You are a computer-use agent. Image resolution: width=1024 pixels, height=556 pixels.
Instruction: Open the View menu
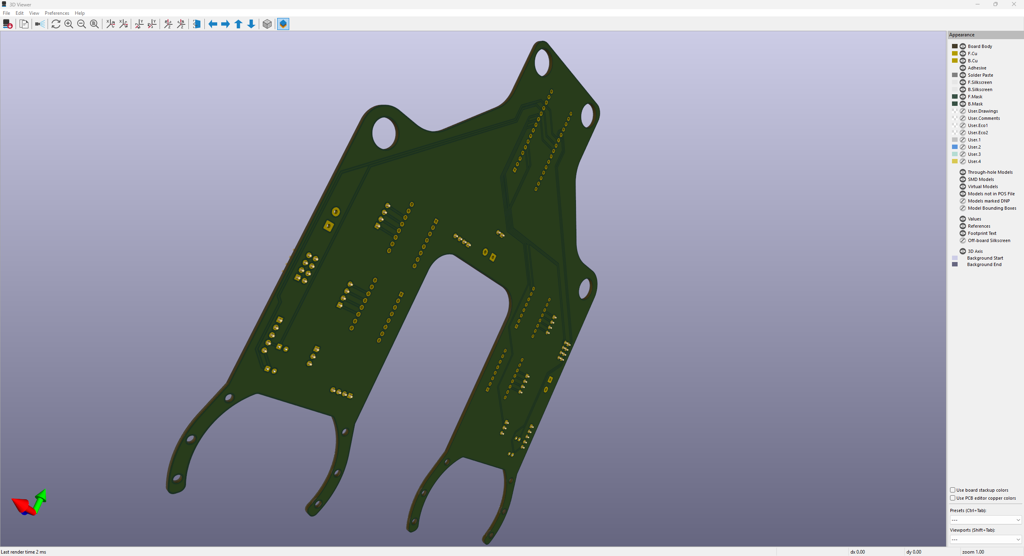tap(34, 13)
